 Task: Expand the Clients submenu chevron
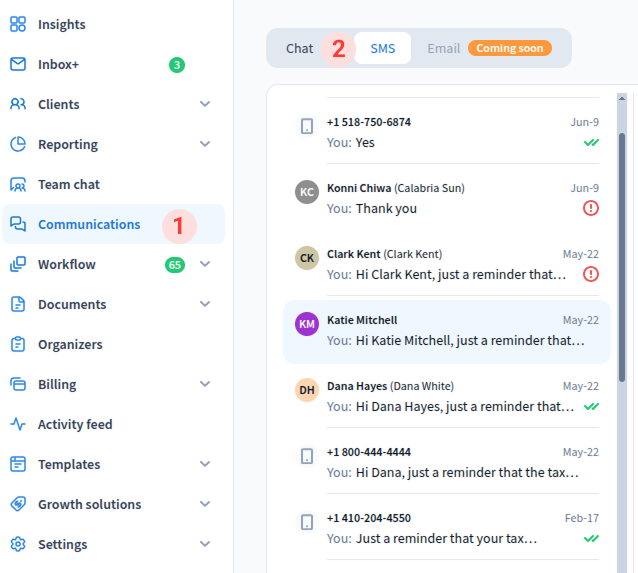click(x=205, y=104)
